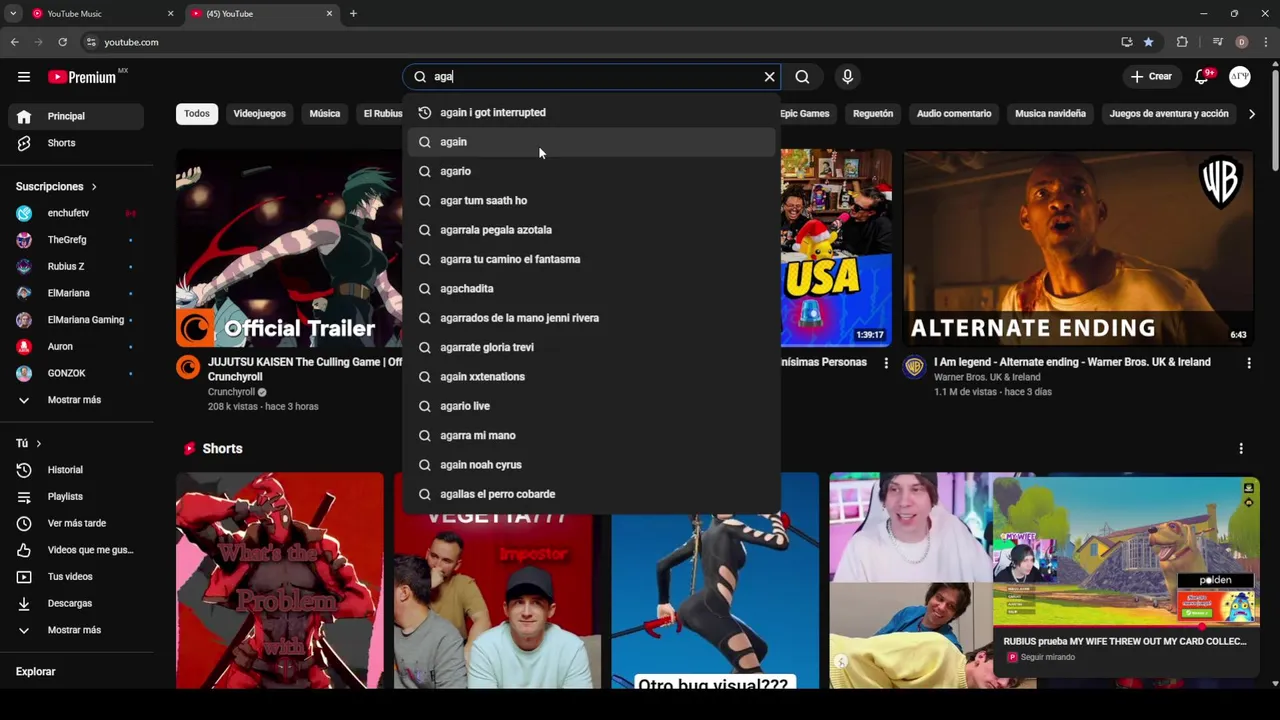Expand the Tú section
The width and height of the screenshot is (1280, 720).
pyautogui.click(x=28, y=443)
